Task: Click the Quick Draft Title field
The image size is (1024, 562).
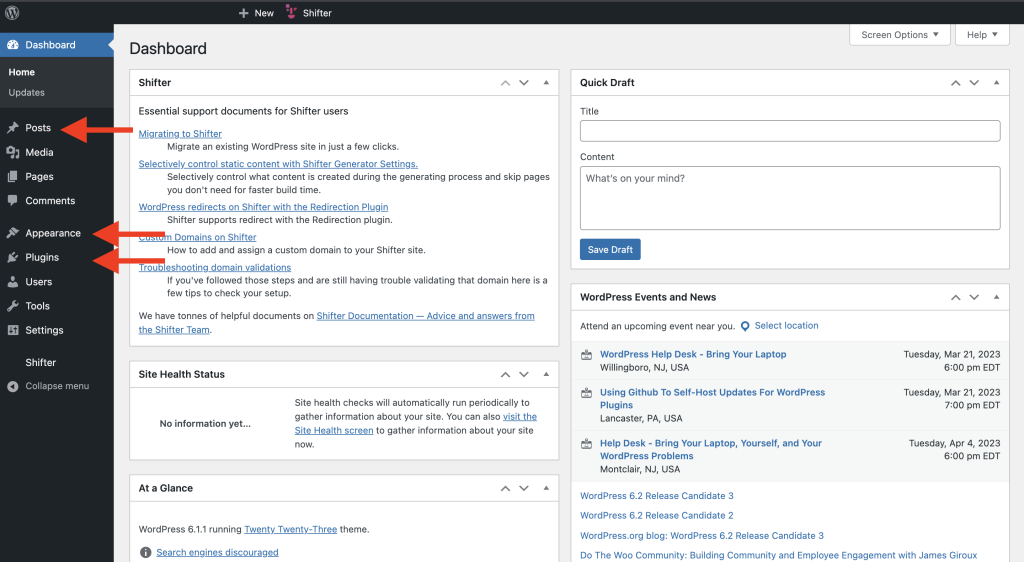Action: click(790, 131)
